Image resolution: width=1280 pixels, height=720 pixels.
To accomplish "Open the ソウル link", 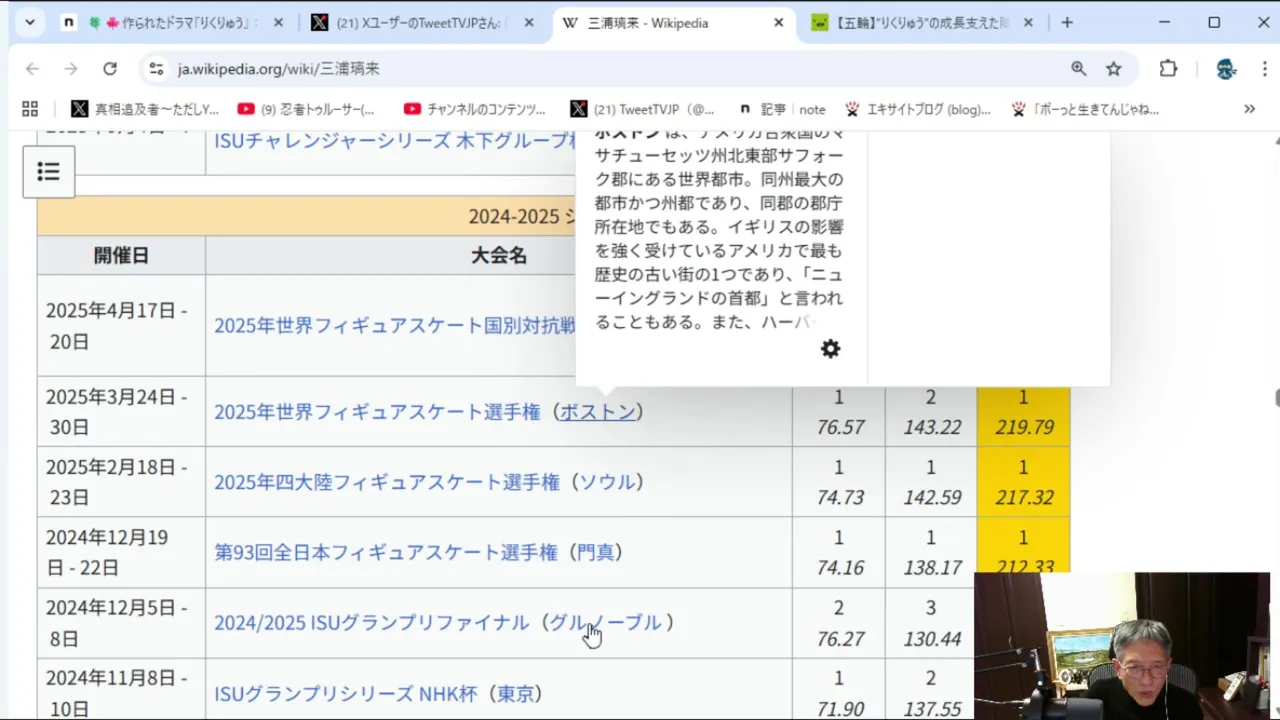I will coord(607,481).
